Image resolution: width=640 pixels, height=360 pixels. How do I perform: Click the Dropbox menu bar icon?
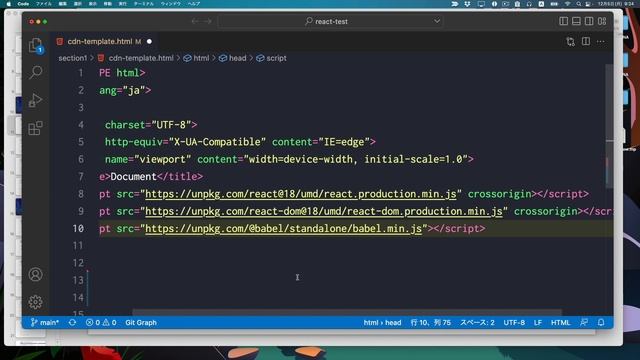click(467, 4)
